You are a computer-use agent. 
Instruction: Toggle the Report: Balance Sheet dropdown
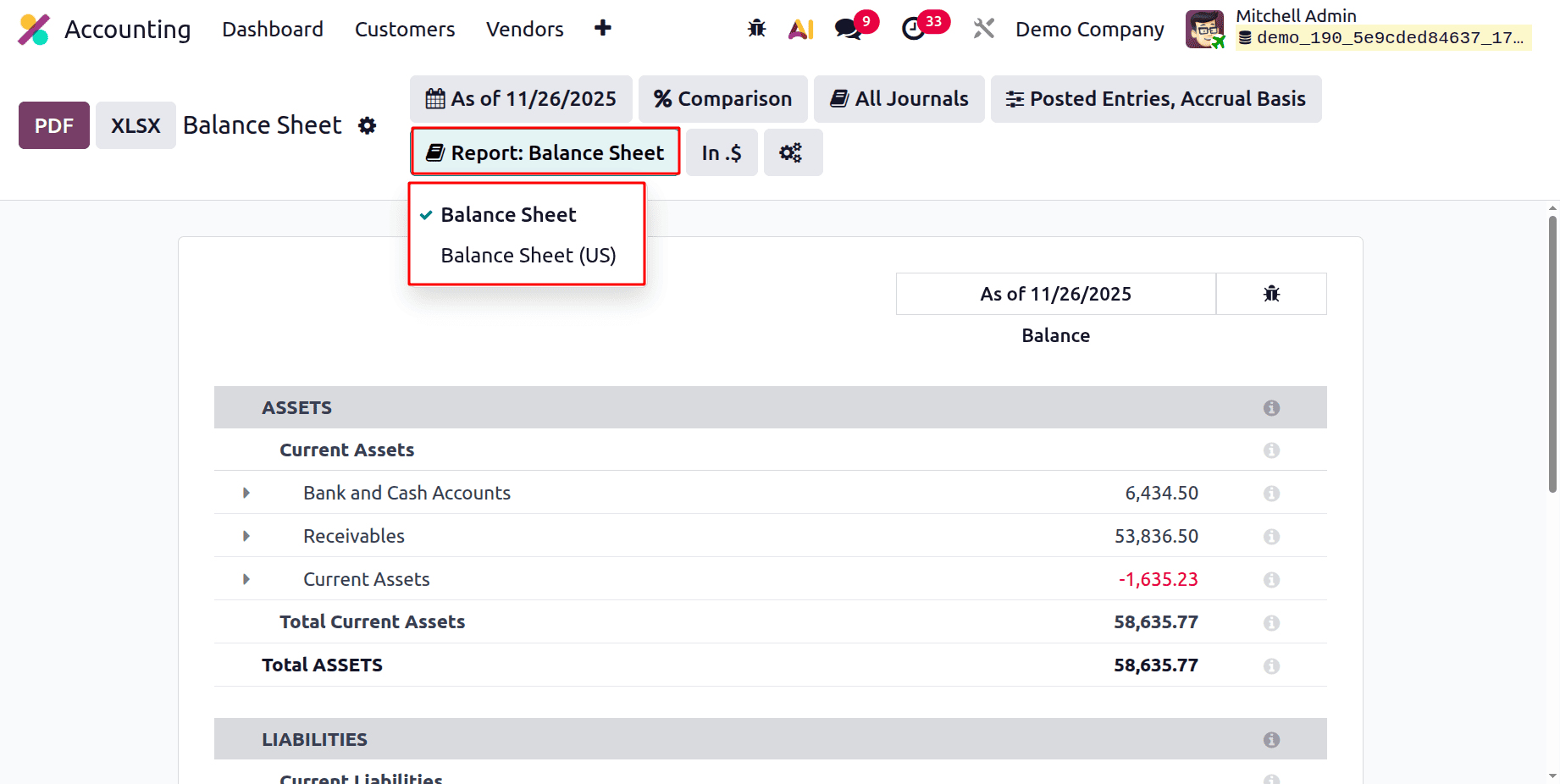point(545,152)
